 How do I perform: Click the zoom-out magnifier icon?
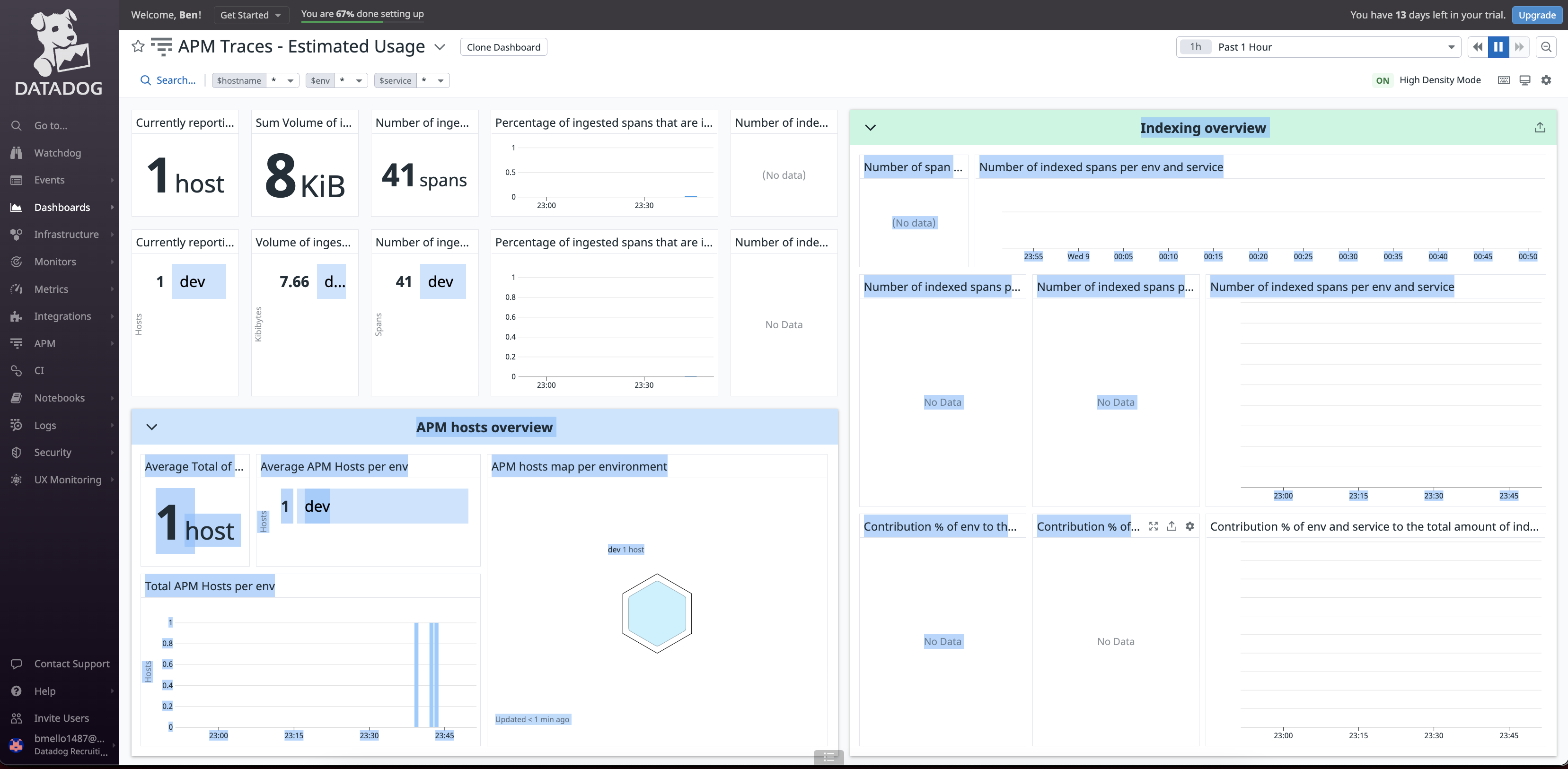click(x=1546, y=47)
